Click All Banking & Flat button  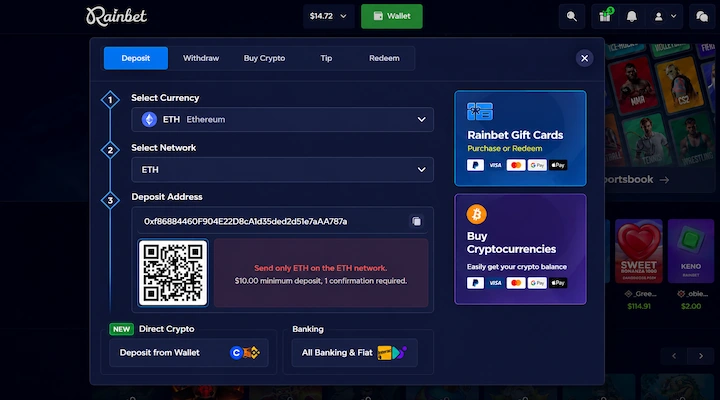(354, 353)
